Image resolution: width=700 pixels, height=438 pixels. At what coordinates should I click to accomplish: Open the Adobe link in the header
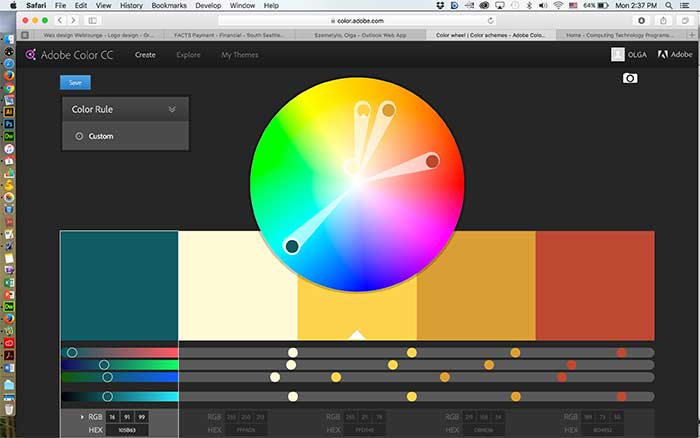click(x=669, y=55)
